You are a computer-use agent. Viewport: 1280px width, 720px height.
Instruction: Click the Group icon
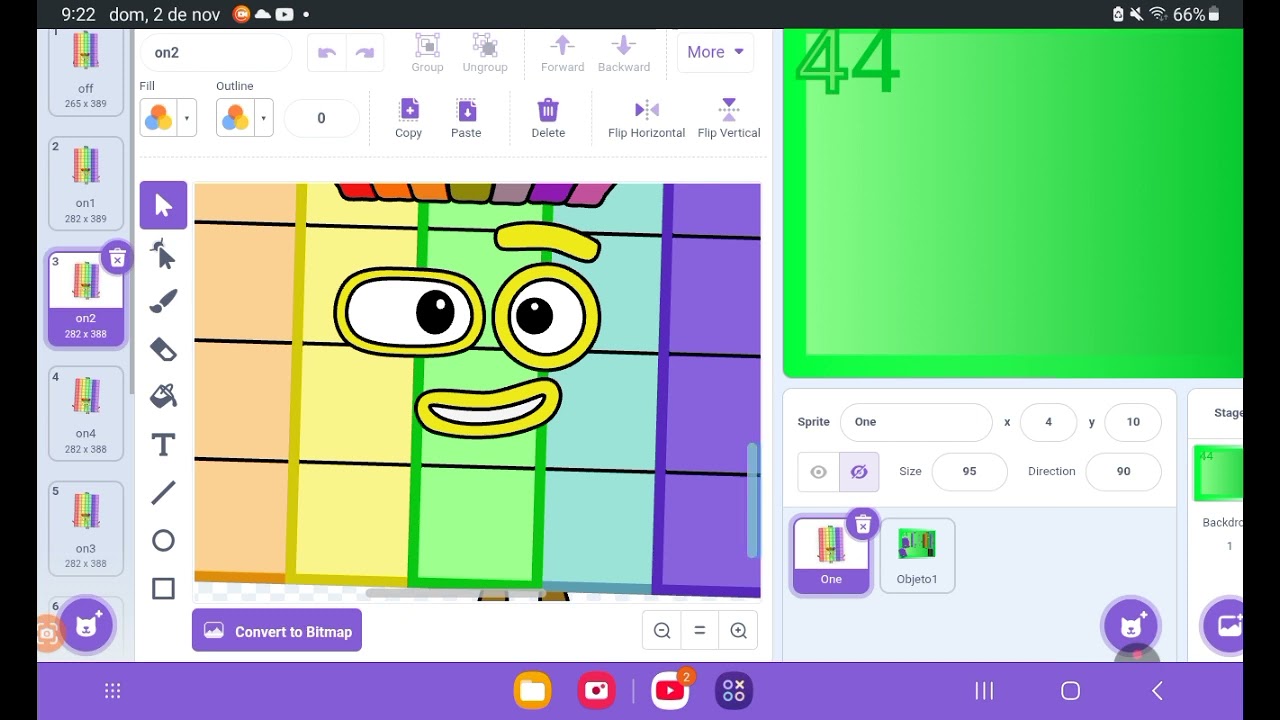[427, 45]
